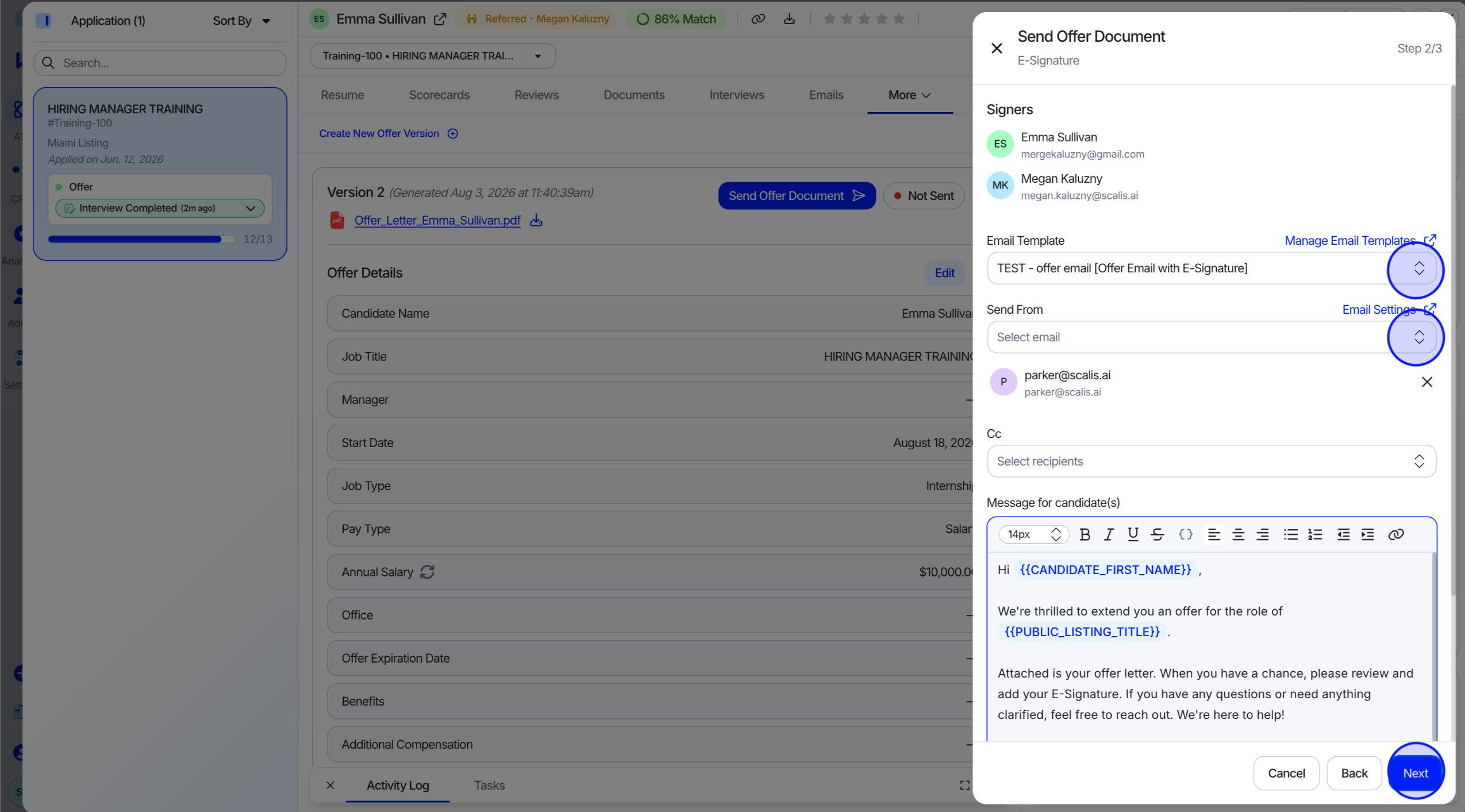Image resolution: width=1465 pixels, height=812 pixels.
Task: Open the Cc recipients dropdown
Action: [1212, 461]
